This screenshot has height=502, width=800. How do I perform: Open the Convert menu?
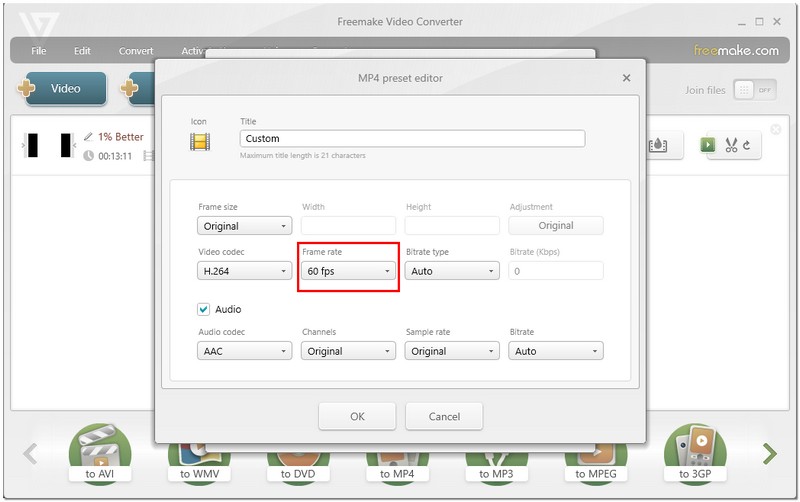[136, 51]
